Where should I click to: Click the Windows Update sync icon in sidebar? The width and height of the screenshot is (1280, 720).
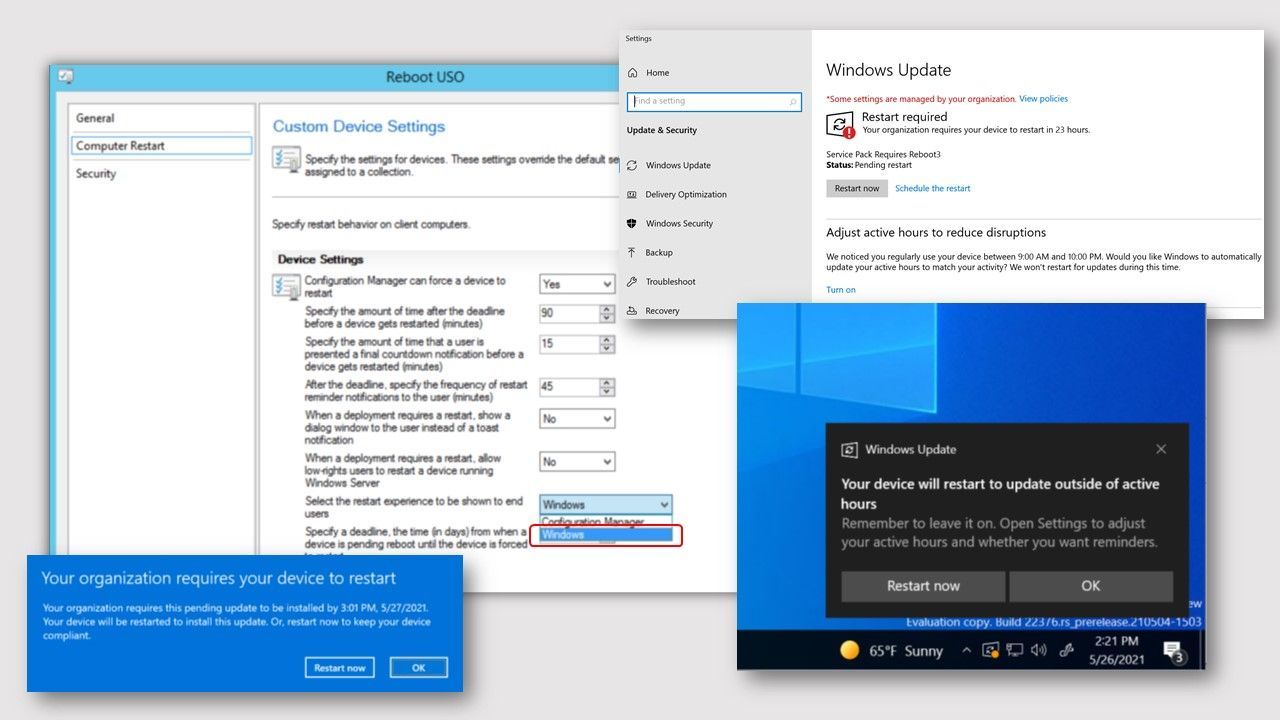point(632,165)
